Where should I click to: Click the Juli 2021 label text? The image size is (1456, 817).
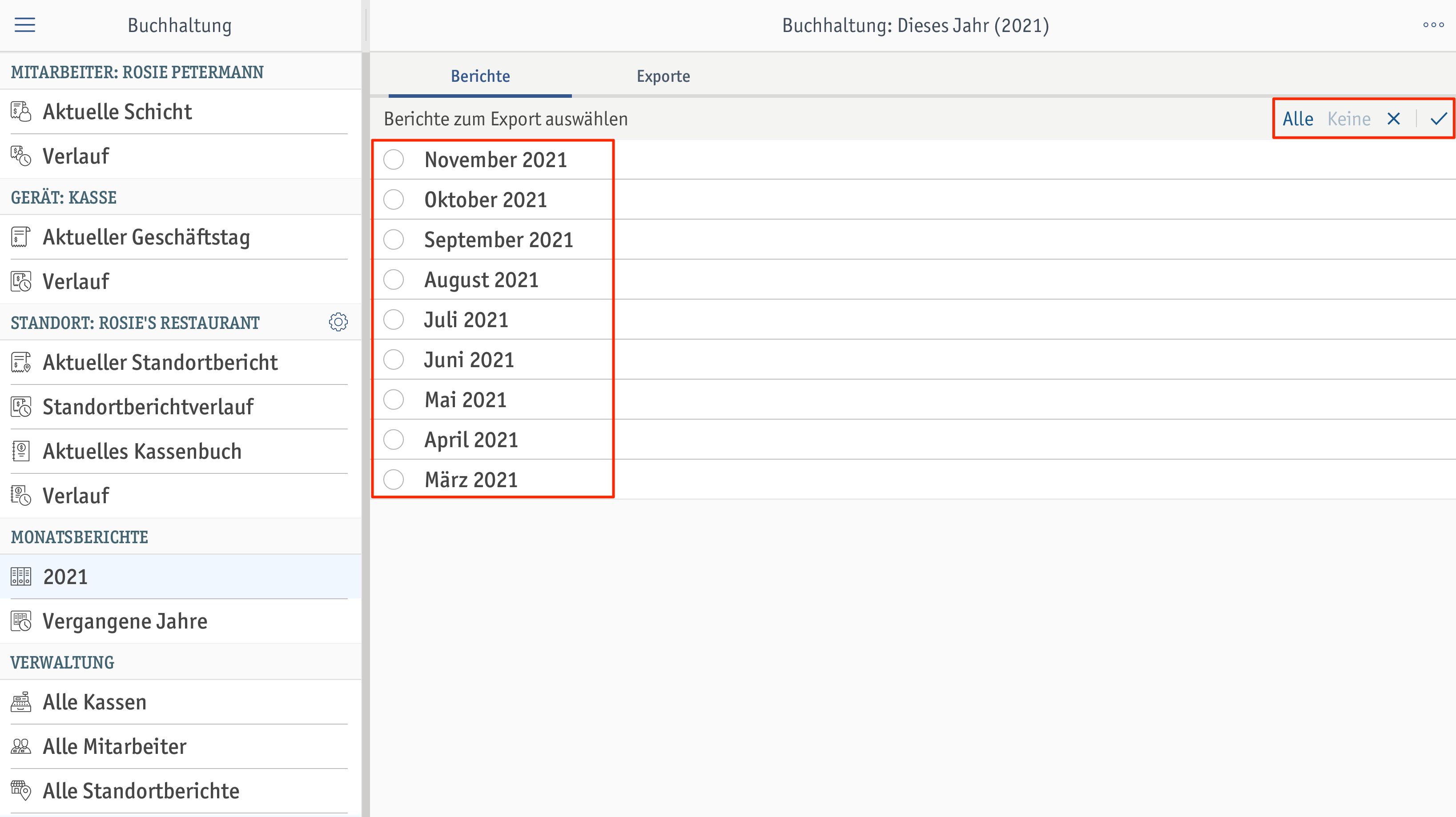tap(467, 320)
